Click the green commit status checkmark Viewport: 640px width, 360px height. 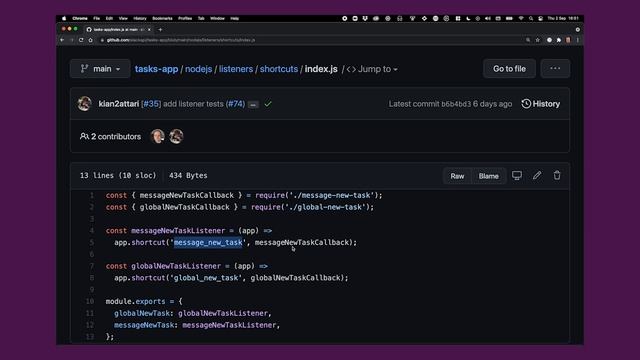[x=268, y=104]
